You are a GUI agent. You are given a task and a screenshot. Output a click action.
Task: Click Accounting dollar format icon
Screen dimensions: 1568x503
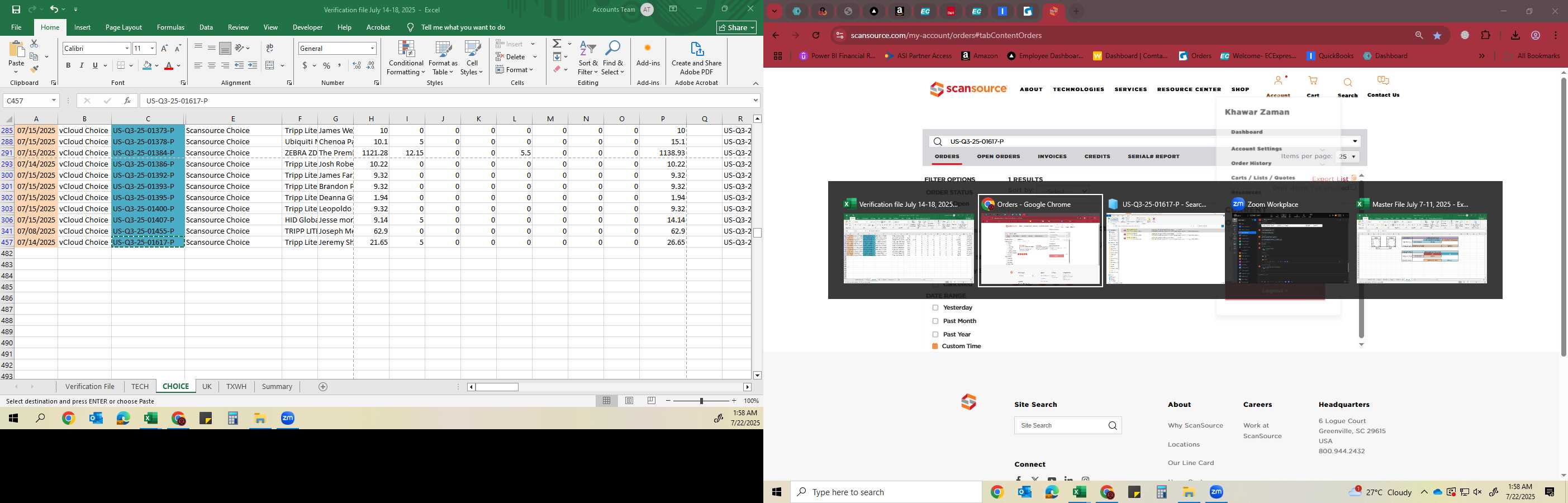(305, 65)
